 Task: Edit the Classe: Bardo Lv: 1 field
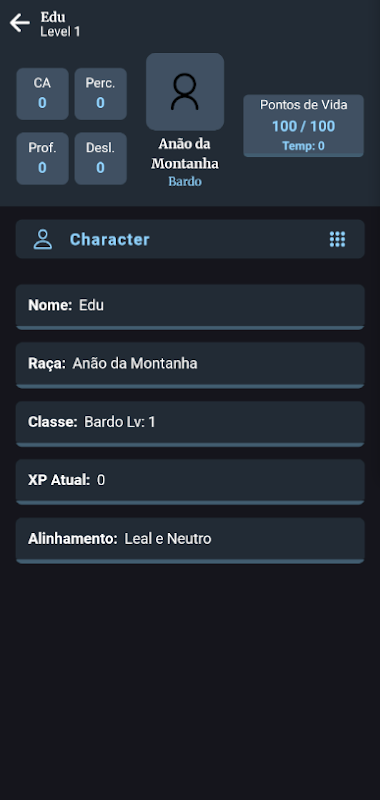190,423
